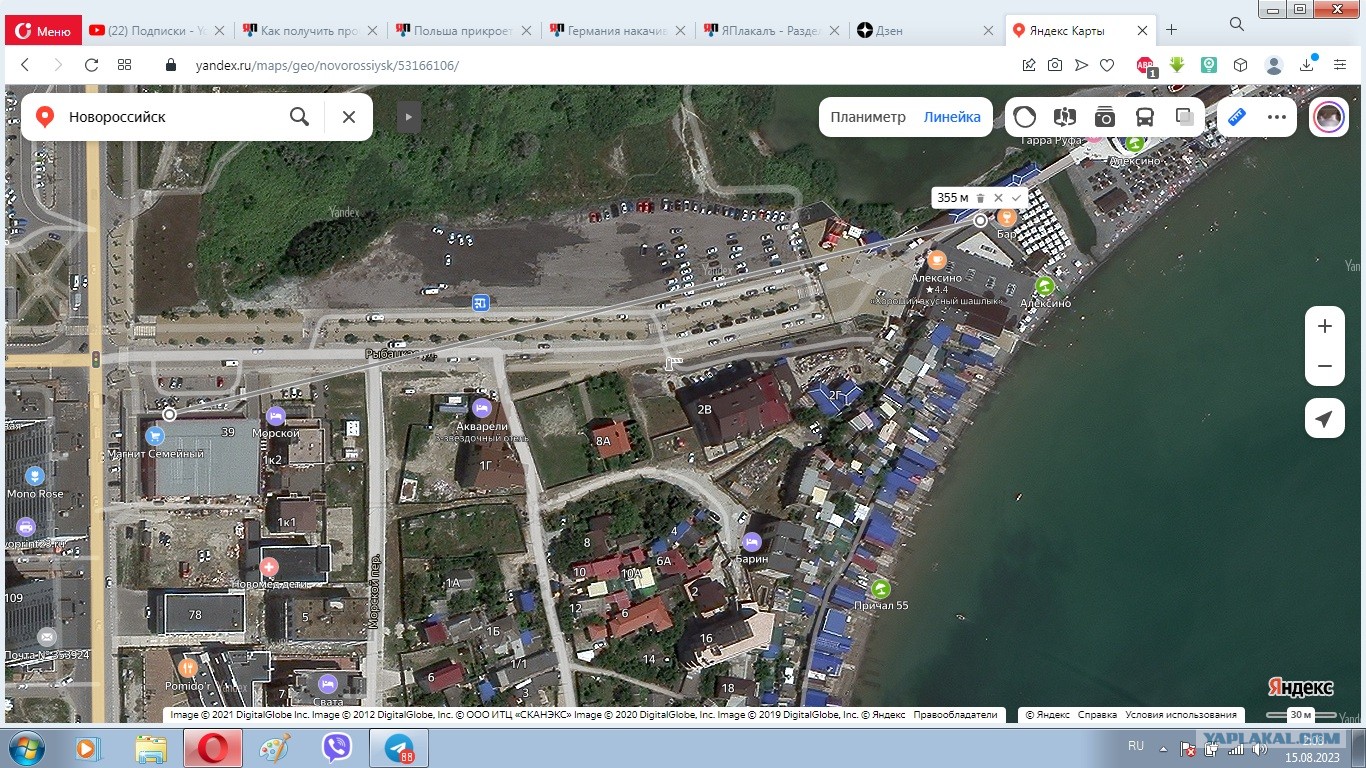
Task: Open the Speed Dial start page grid
Action: (124, 65)
